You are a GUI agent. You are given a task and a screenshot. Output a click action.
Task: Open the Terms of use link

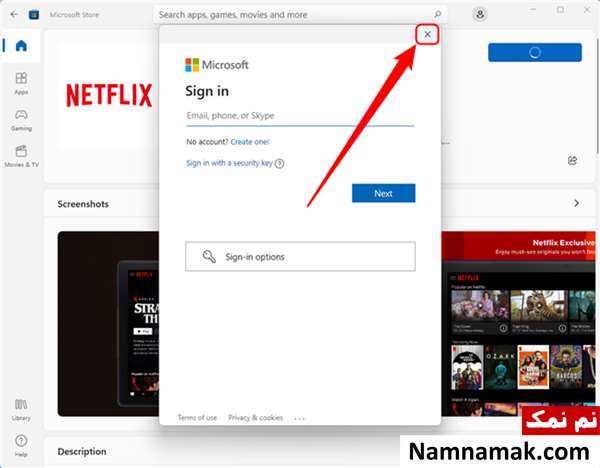pos(197,417)
